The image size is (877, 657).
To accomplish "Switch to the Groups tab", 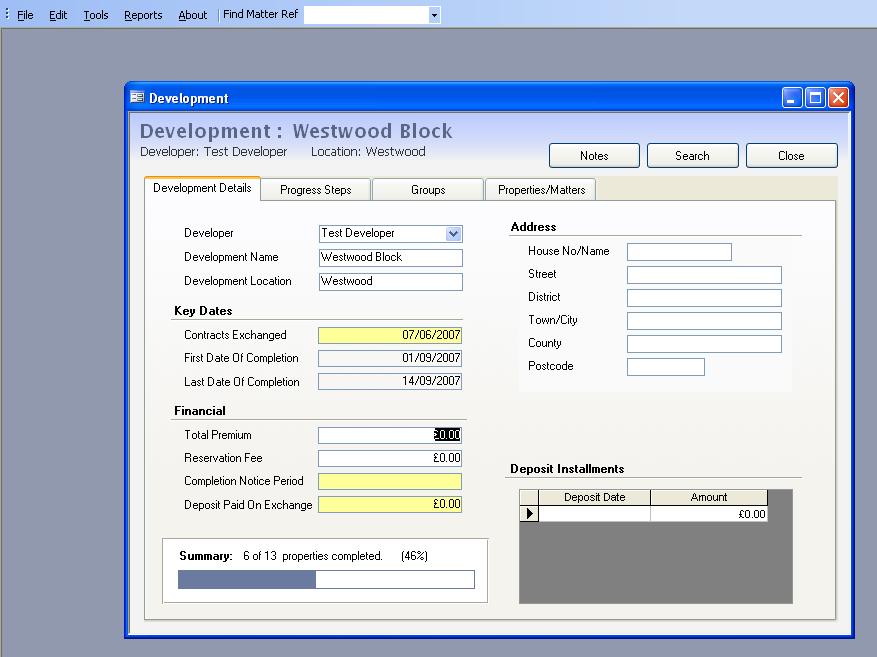I will point(427,189).
